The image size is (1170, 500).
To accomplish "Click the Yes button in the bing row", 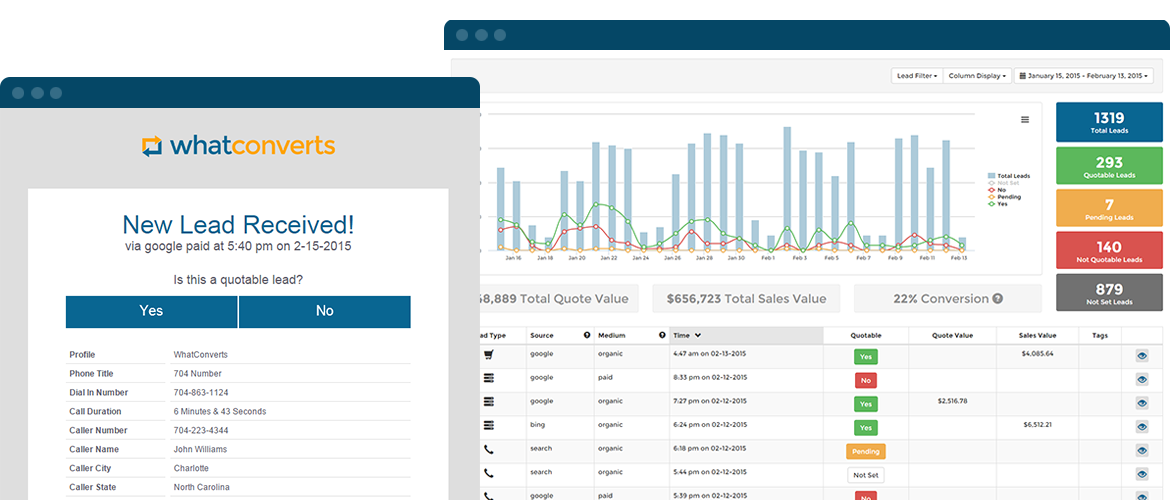I will pyautogui.click(x=866, y=428).
